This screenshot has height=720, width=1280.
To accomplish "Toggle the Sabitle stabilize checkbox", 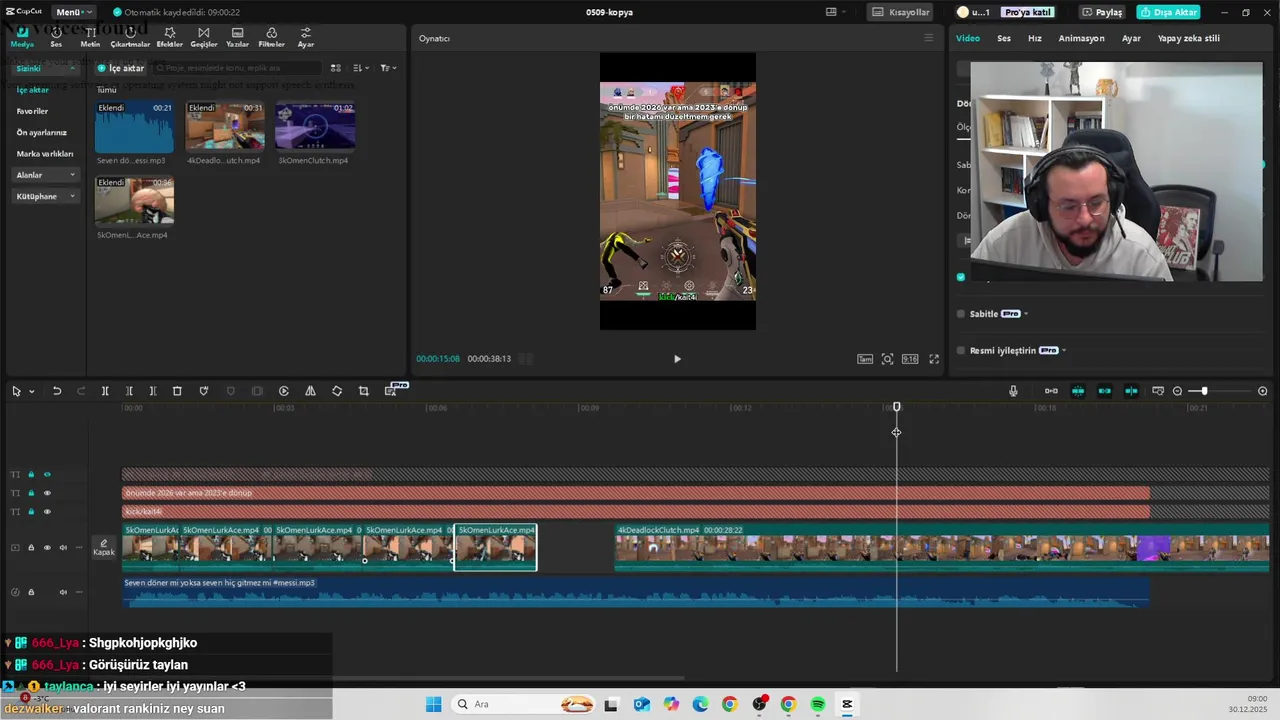I will click(961, 314).
